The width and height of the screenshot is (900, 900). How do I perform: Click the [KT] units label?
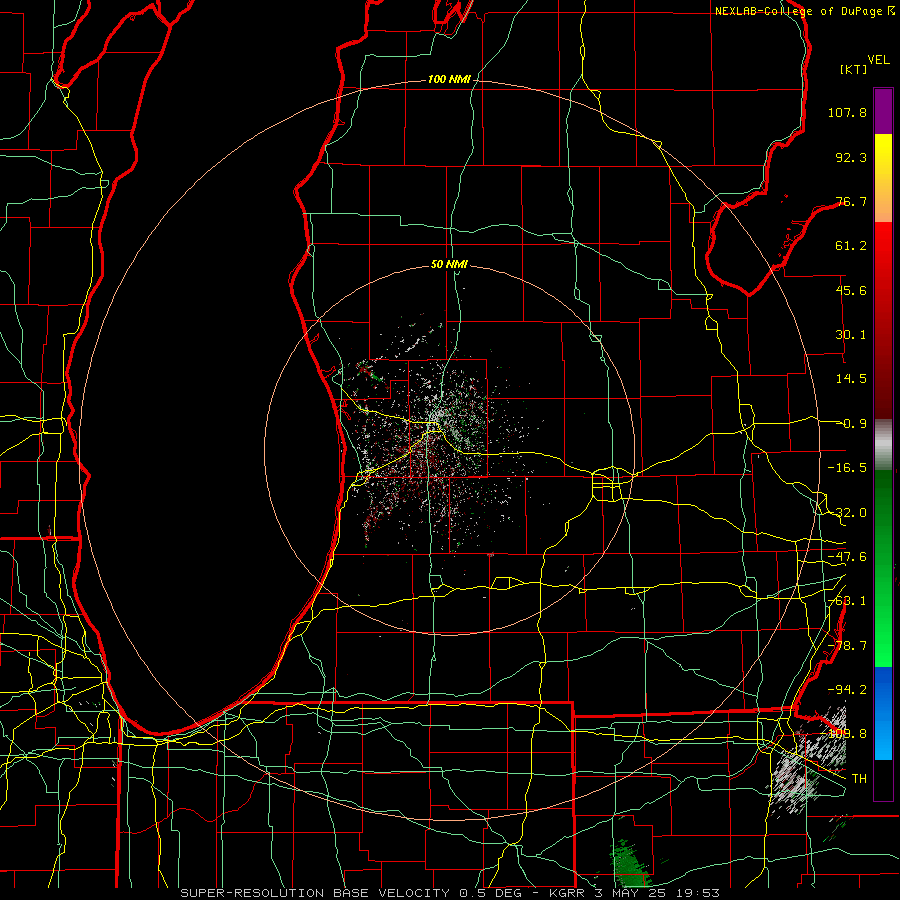[x=854, y=69]
